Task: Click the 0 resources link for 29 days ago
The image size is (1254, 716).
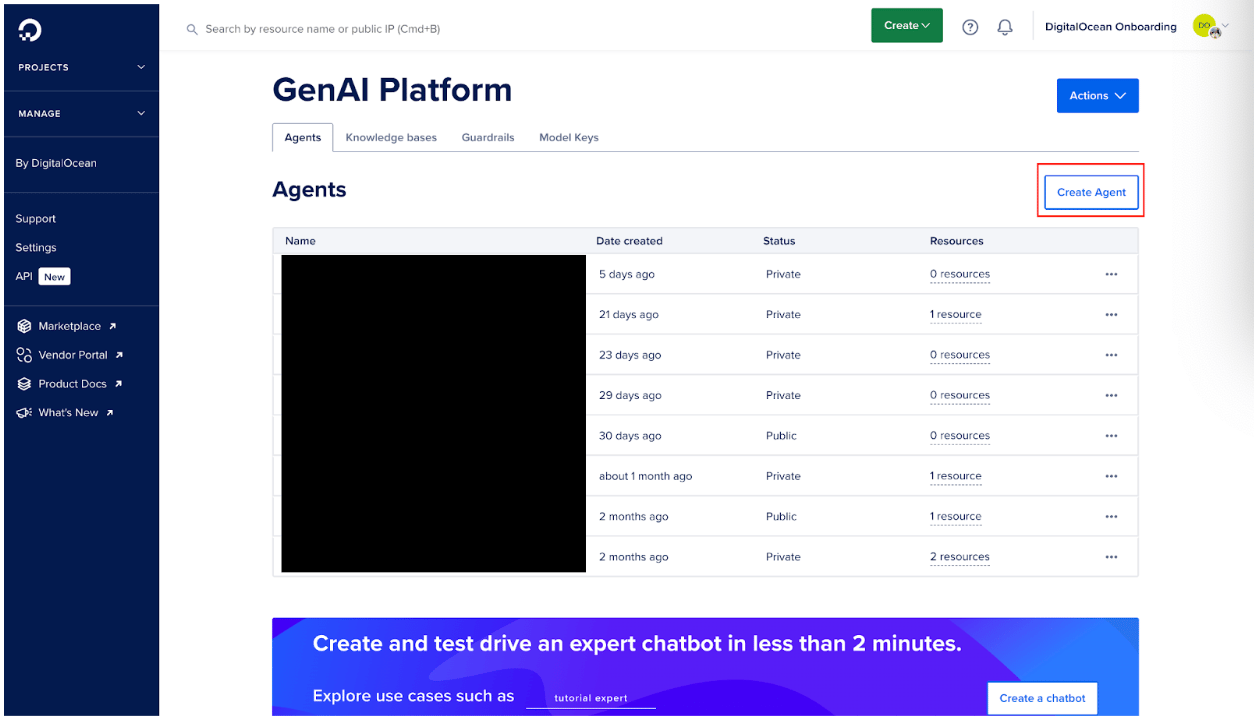Action: [x=960, y=395]
